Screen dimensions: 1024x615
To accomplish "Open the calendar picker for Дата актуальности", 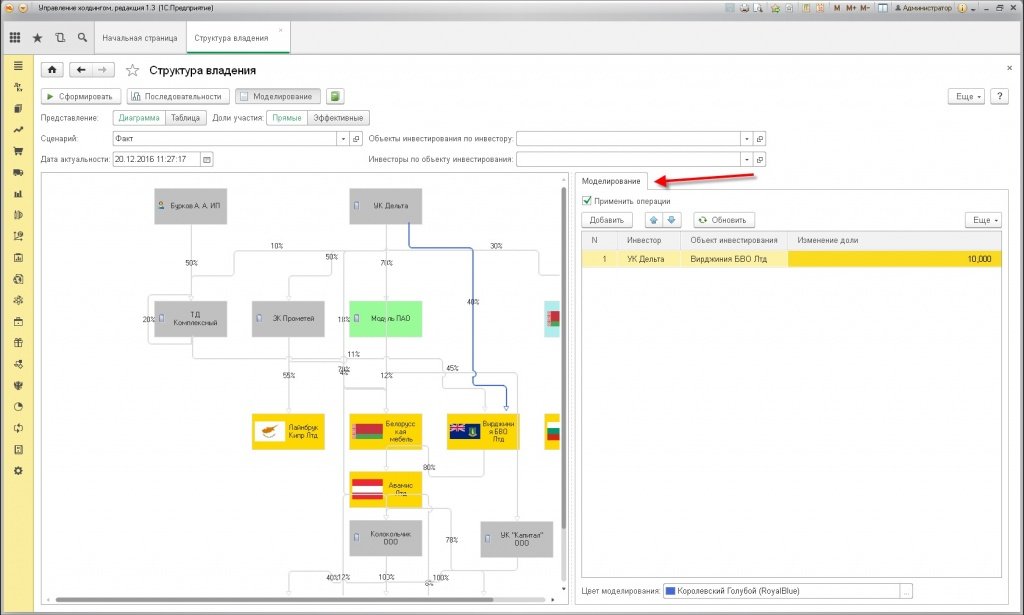I will [x=207, y=159].
